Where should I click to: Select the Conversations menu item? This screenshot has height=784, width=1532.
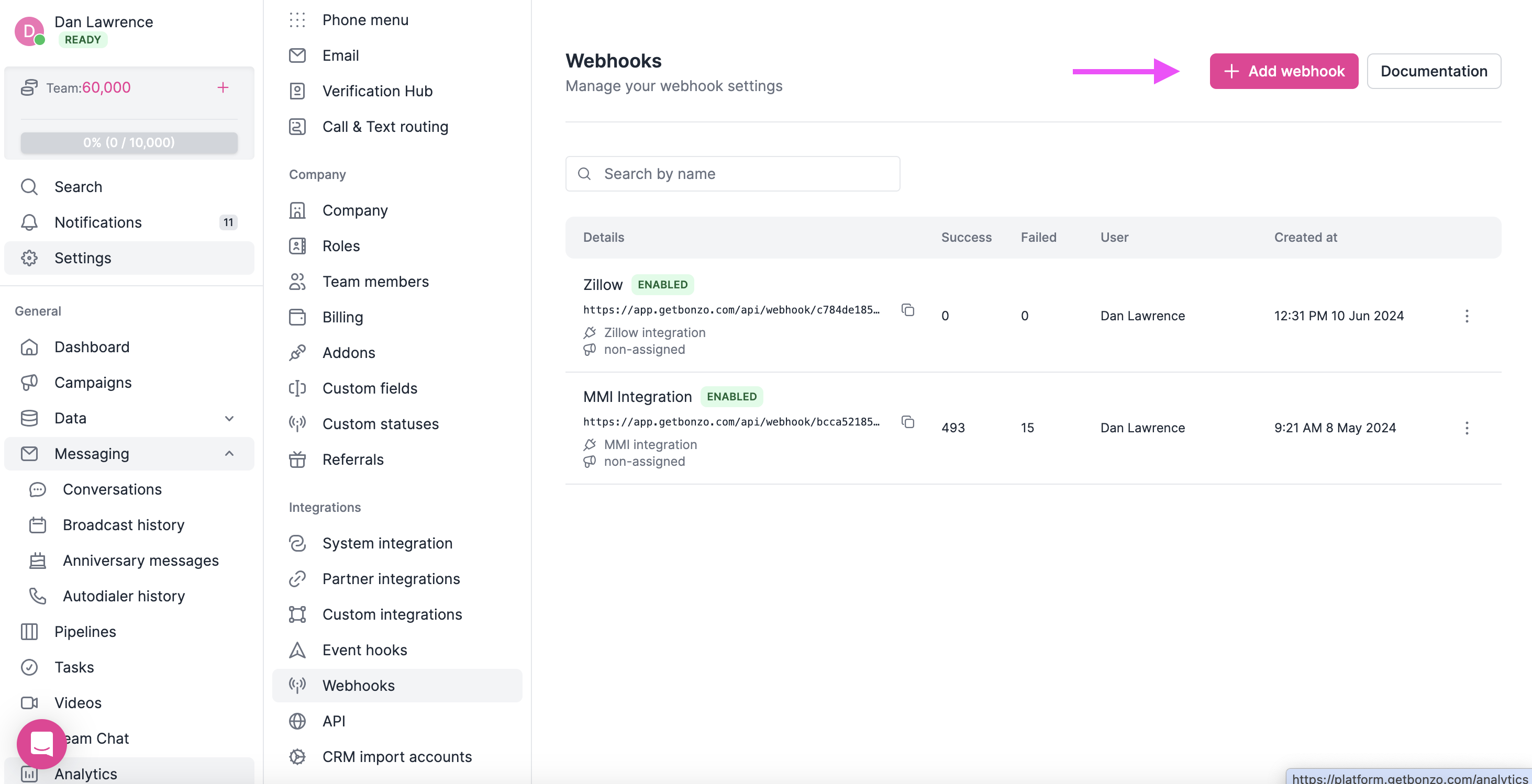coord(112,489)
